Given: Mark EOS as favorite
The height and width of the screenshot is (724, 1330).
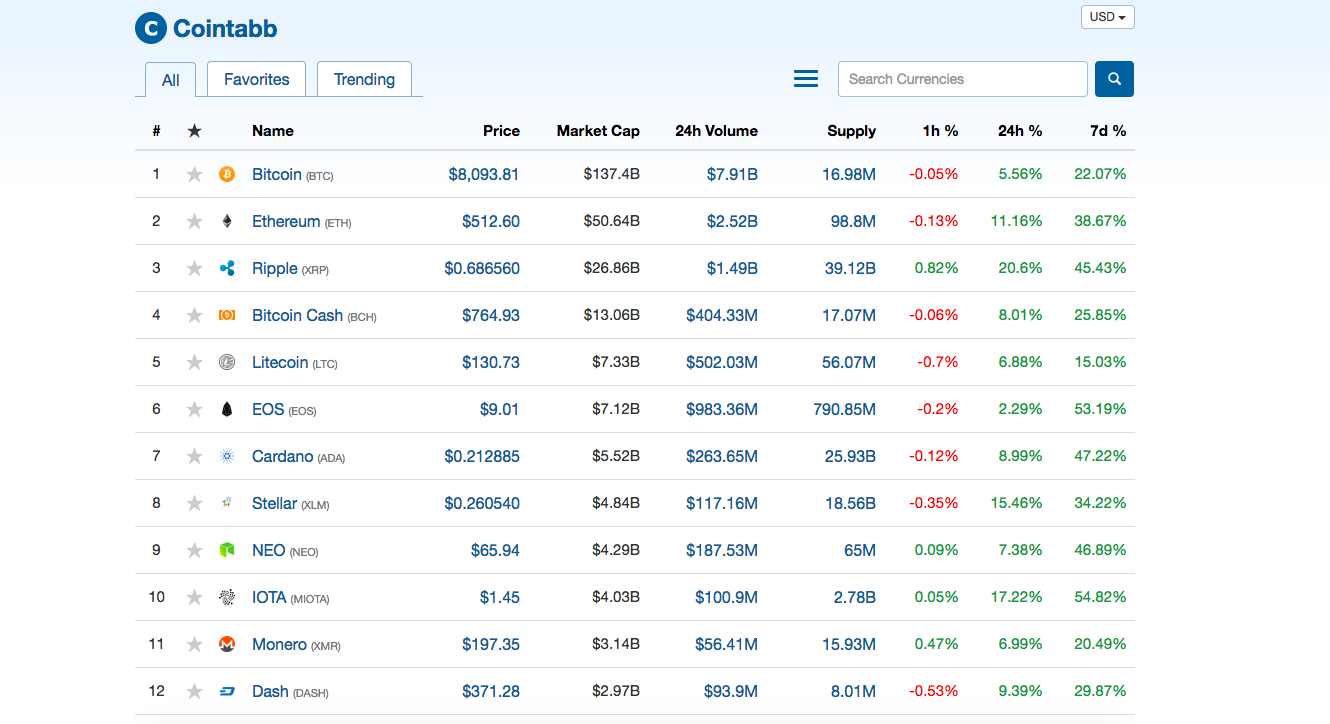Looking at the screenshot, I should [194, 409].
